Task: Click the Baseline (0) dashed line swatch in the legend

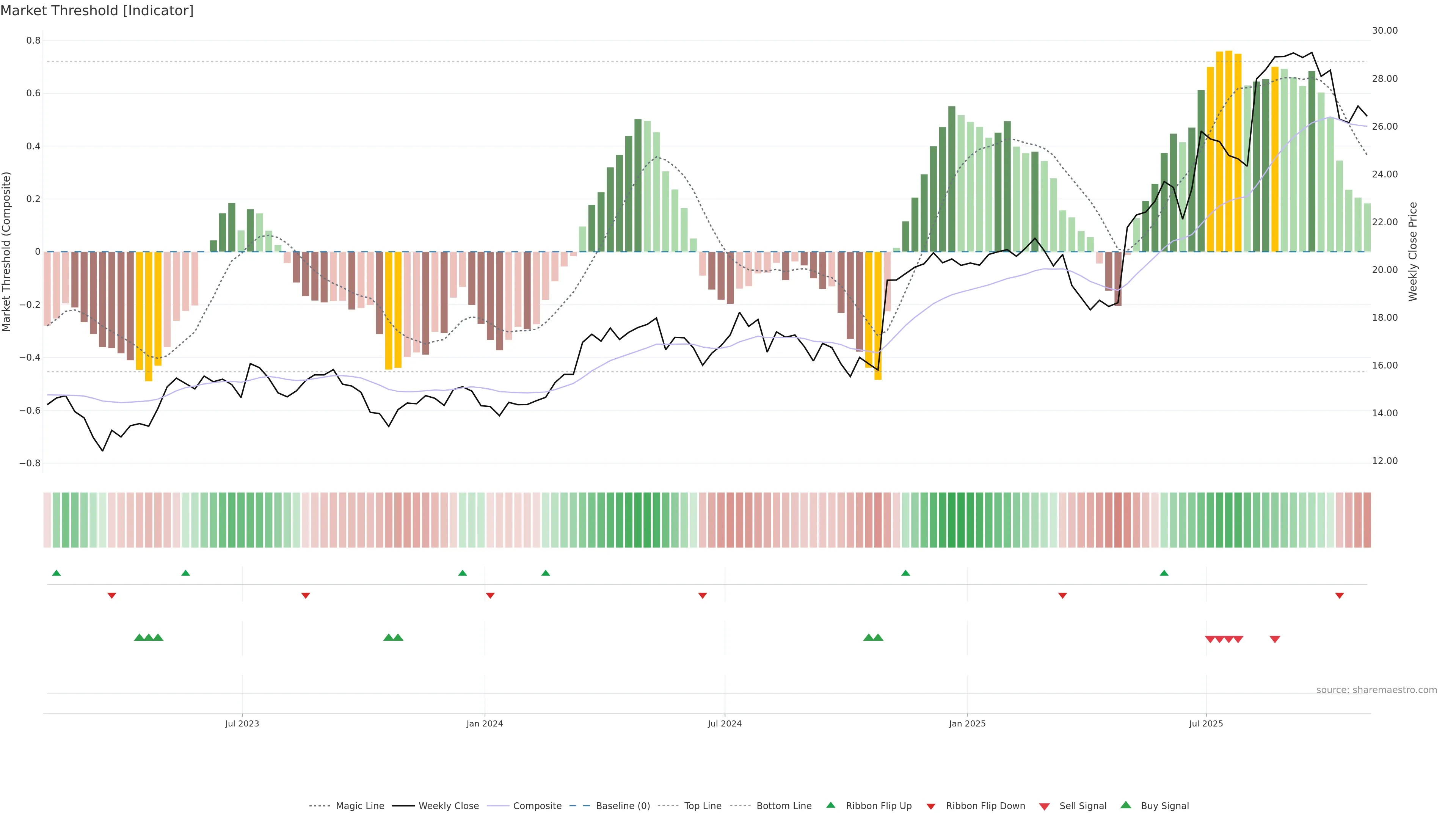Action: 579,806
